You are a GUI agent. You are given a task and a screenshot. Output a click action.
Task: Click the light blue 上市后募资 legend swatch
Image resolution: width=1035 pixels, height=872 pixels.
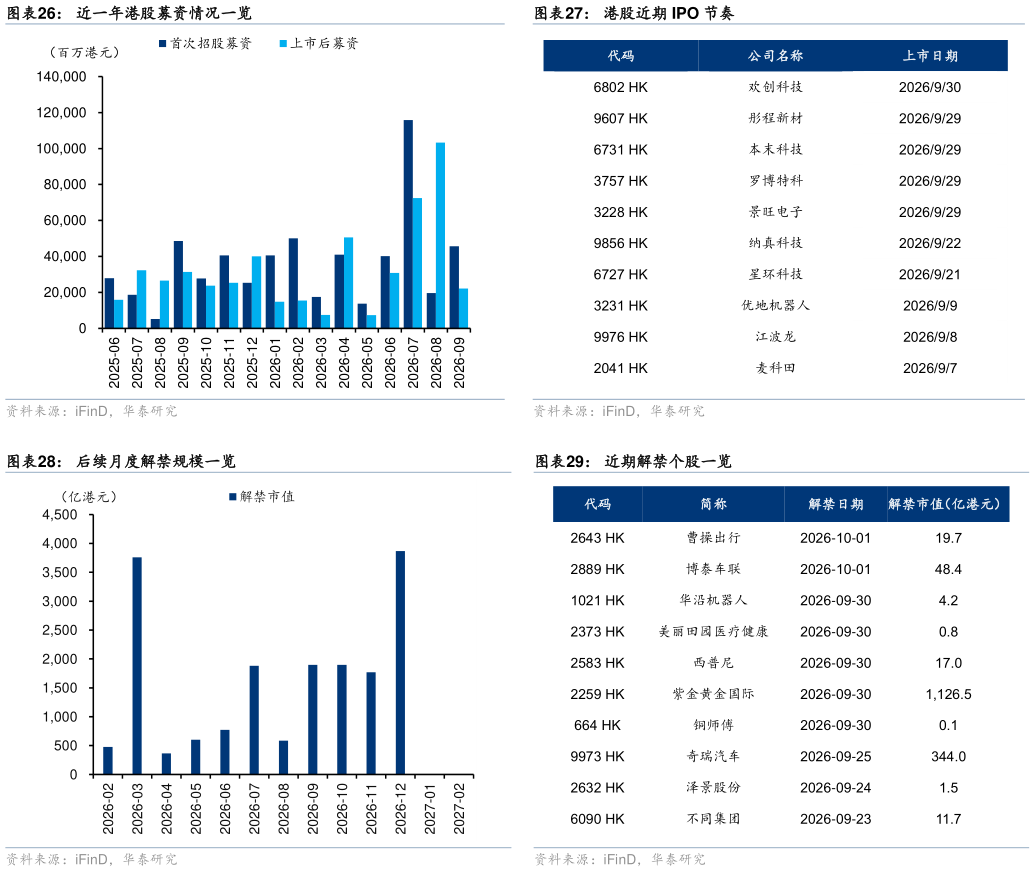pyautogui.click(x=283, y=44)
